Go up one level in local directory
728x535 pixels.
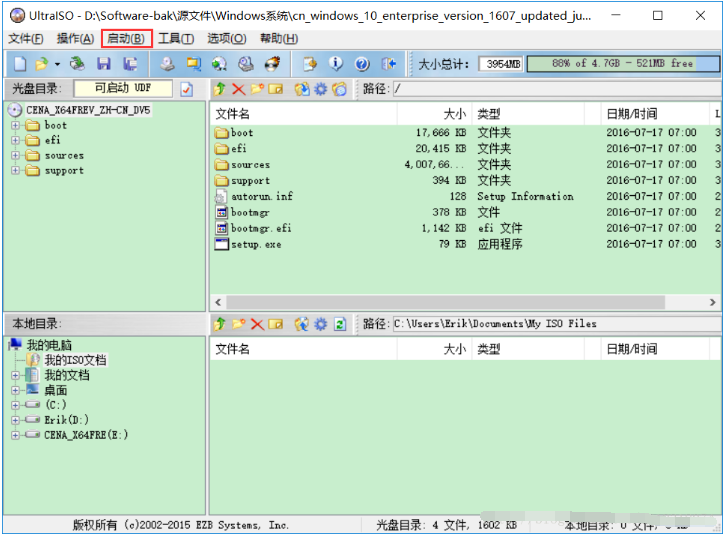pyautogui.click(x=220, y=324)
